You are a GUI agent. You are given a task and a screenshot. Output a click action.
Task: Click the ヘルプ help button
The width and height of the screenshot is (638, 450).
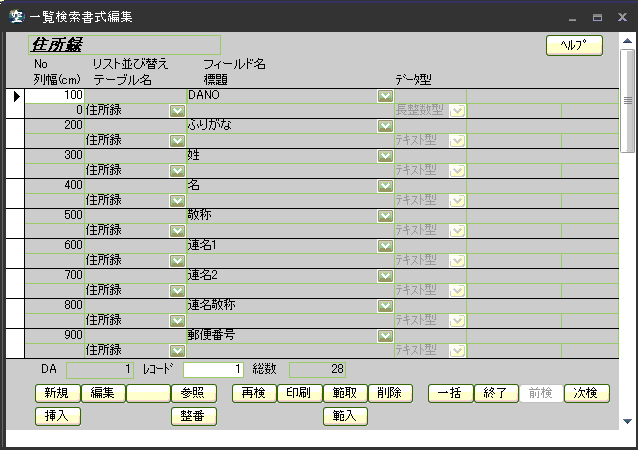point(574,45)
